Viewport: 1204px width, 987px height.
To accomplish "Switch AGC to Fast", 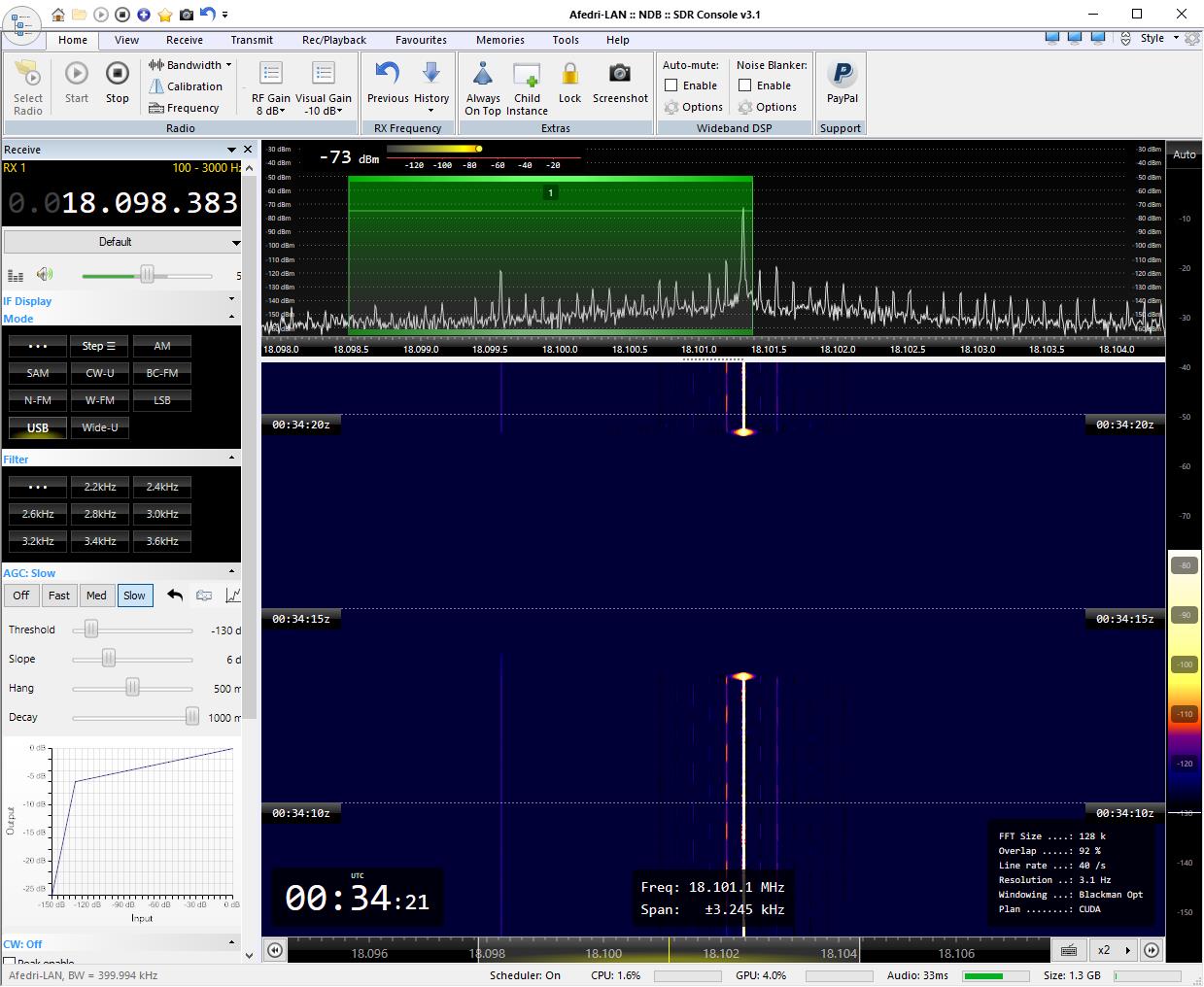I will 59,596.
